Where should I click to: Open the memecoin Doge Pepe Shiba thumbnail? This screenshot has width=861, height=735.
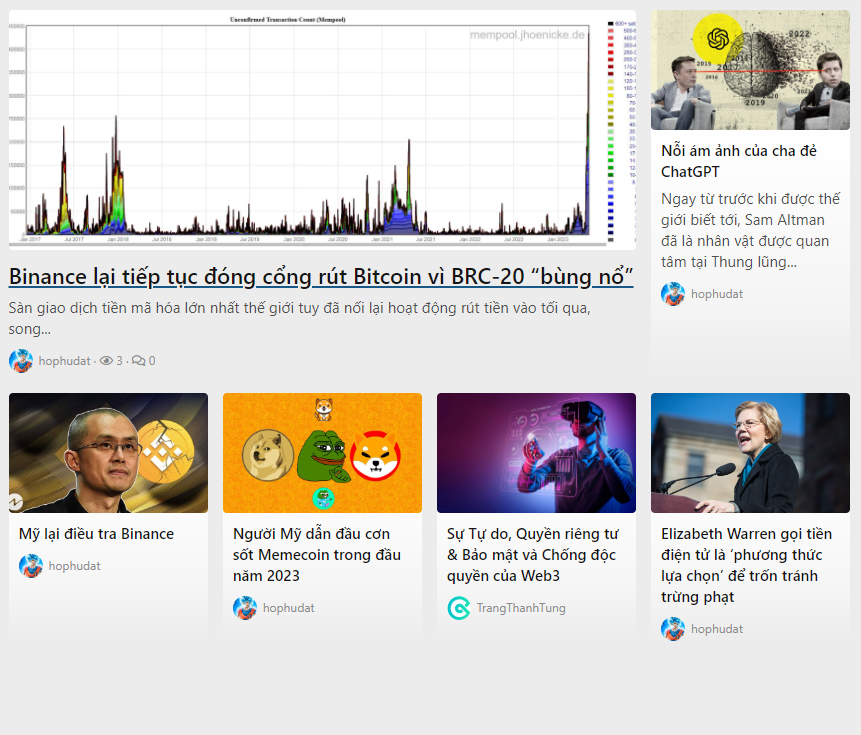coord(322,453)
